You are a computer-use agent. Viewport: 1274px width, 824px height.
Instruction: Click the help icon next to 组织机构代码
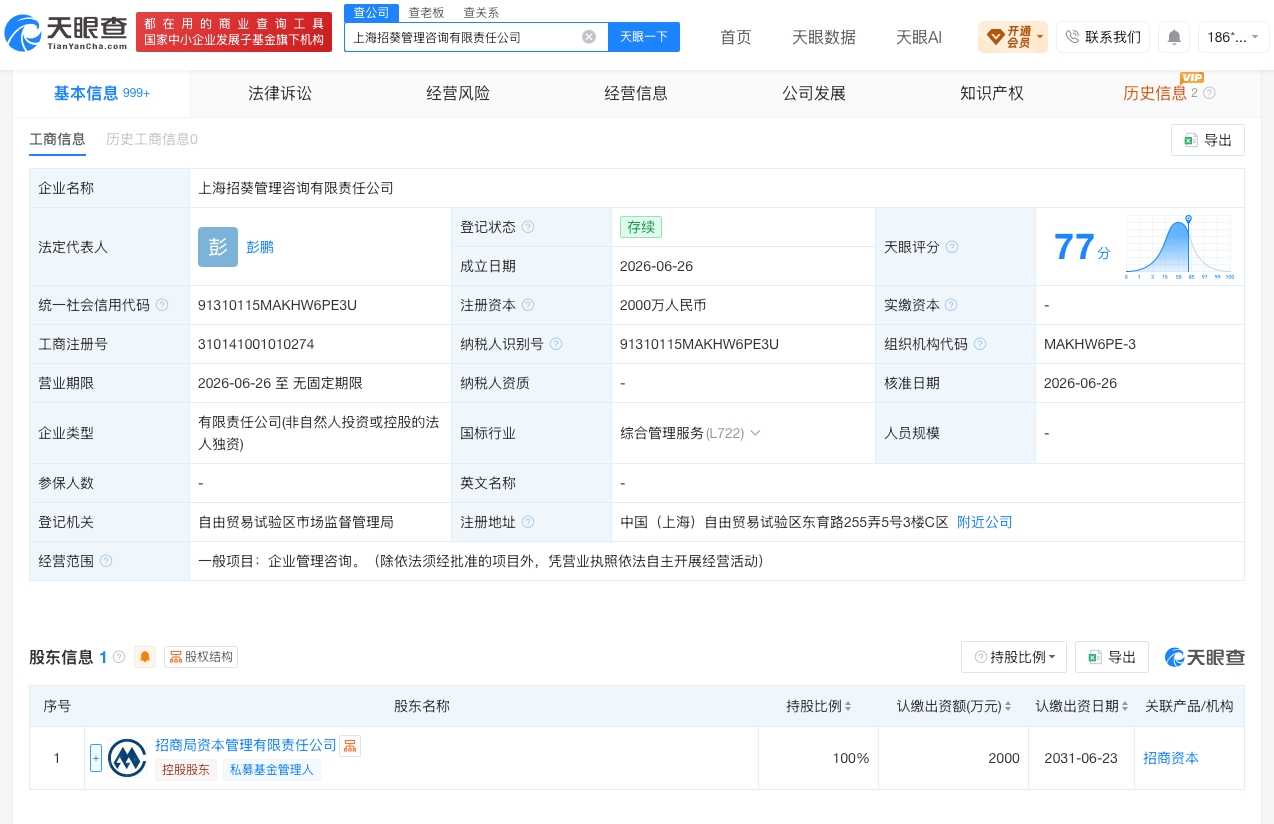[980, 344]
